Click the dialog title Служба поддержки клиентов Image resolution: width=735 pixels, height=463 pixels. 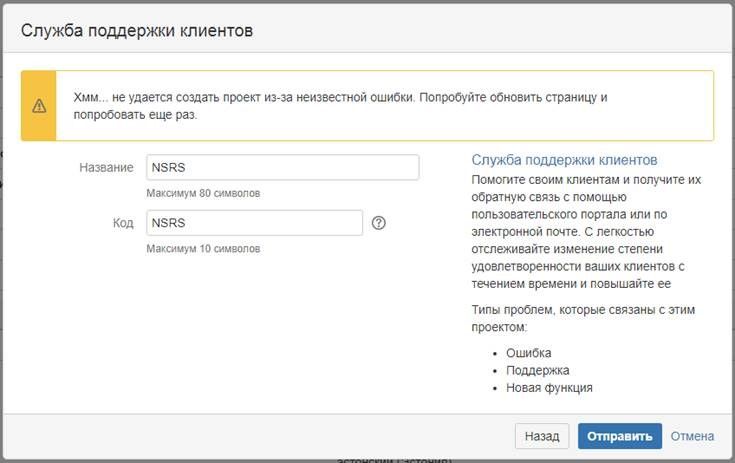(137, 30)
